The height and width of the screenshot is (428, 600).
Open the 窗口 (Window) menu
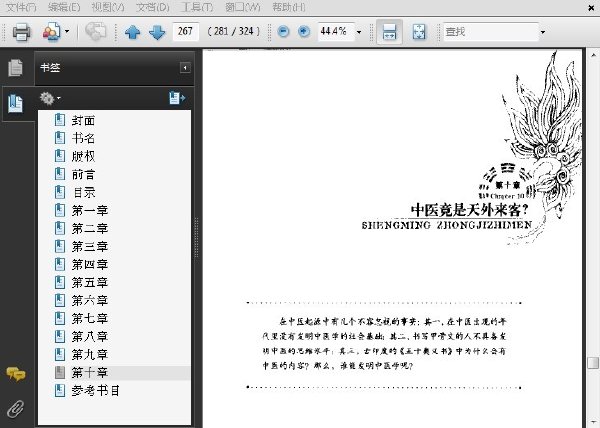pyautogui.click(x=243, y=7)
